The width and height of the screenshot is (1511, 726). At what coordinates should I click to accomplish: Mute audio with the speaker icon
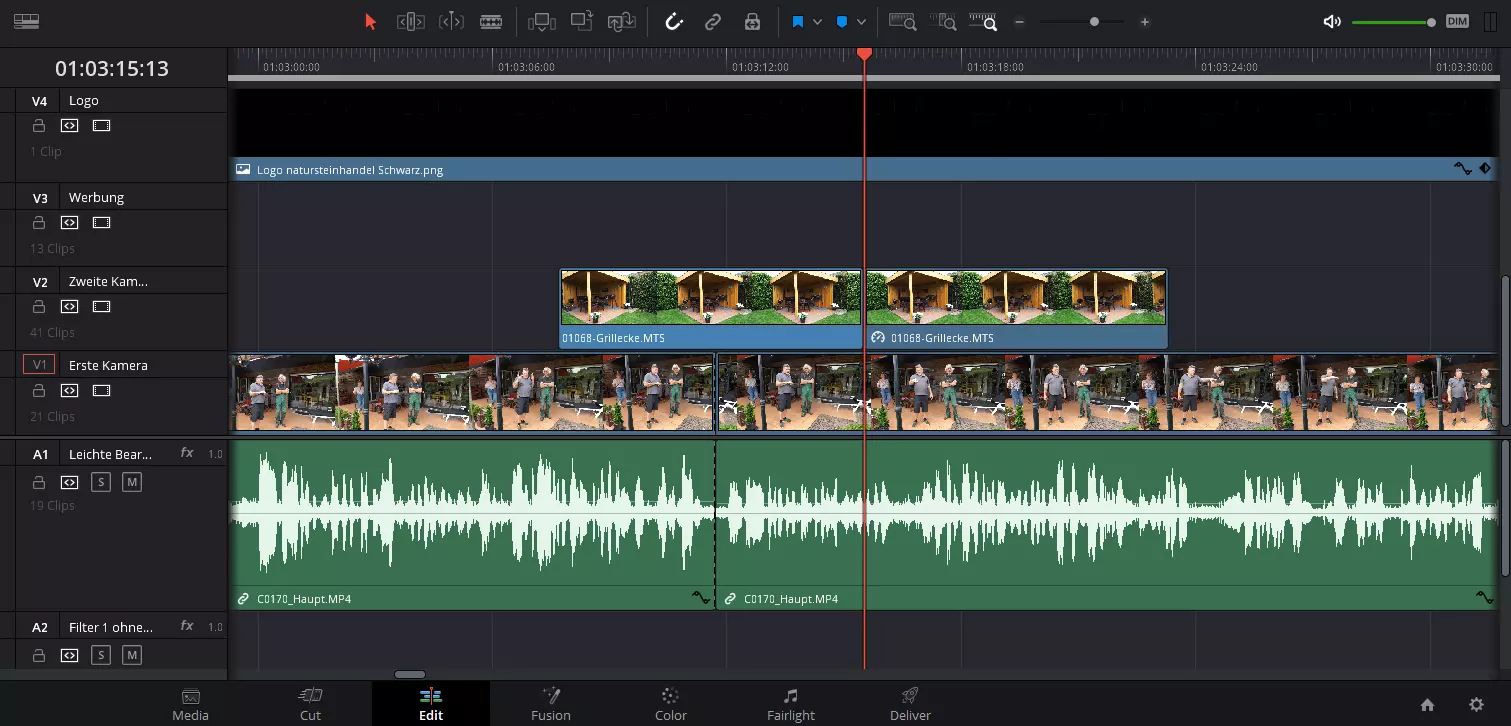pyautogui.click(x=1331, y=21)
